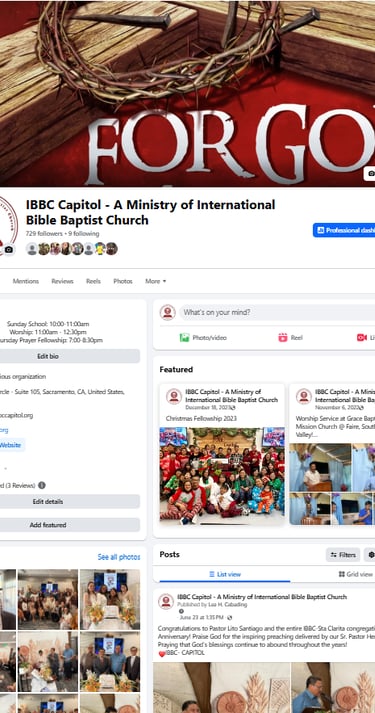This screenshot has width=375, height=713.
Task: Click post author profile avatar
Action: pyautogui.click(x=166, y=601)
